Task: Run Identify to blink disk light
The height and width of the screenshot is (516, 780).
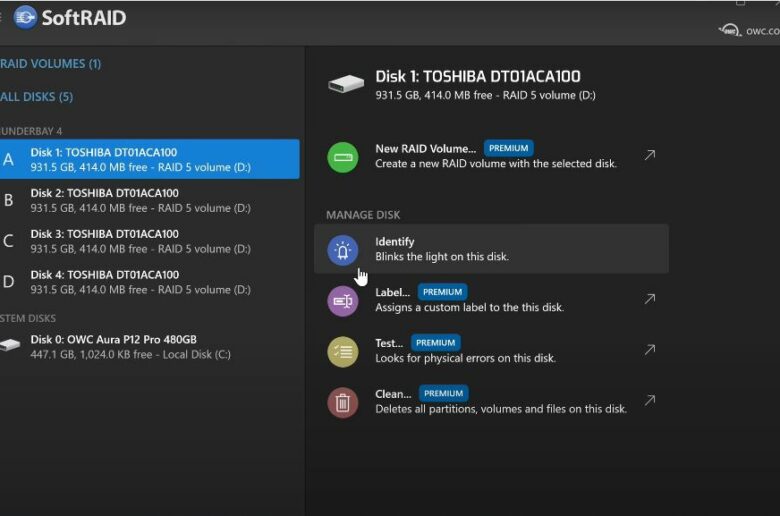Action: point(491,249)
